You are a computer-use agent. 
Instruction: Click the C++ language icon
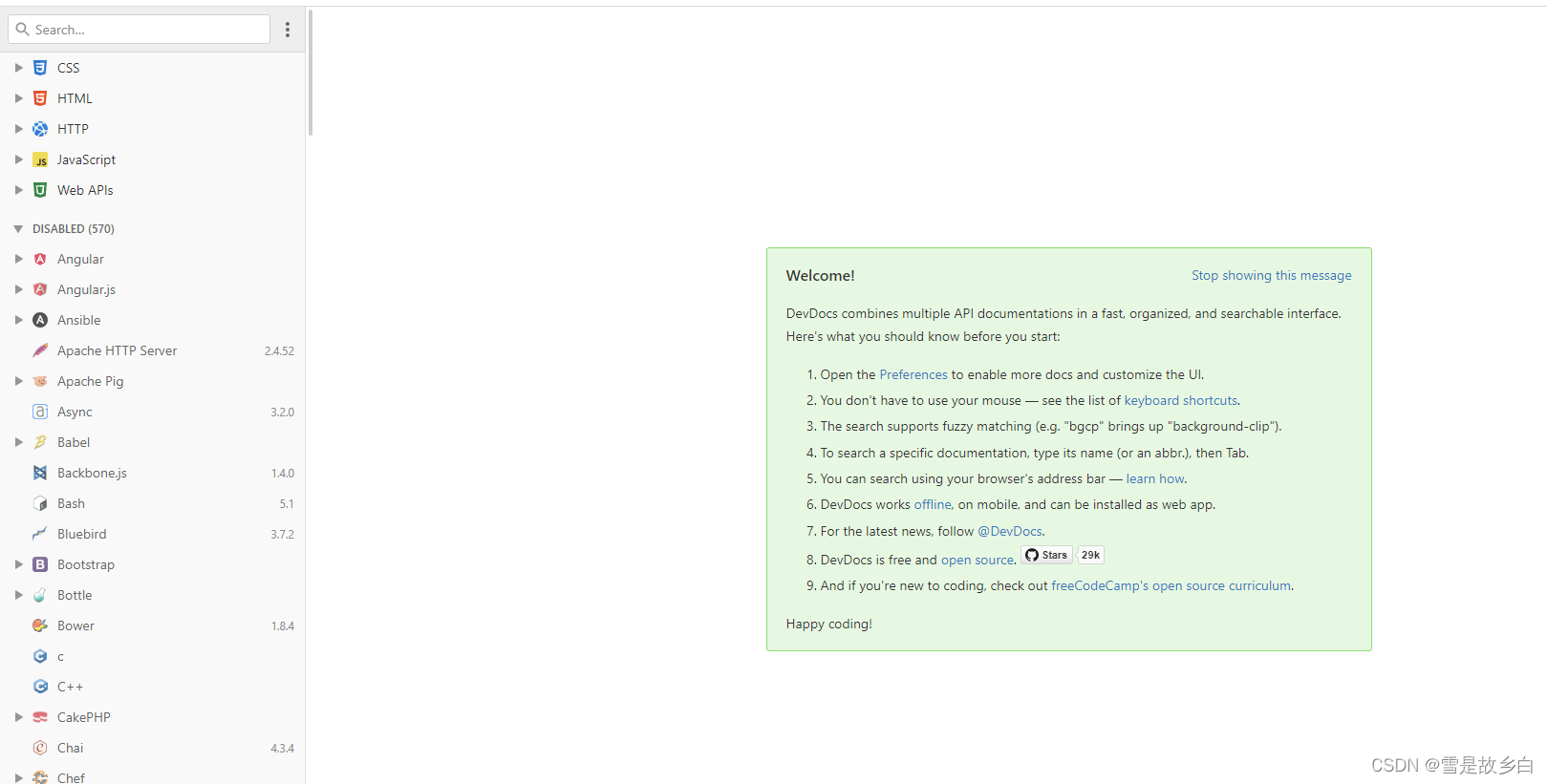pyautogui.click(x=40, y=687)
